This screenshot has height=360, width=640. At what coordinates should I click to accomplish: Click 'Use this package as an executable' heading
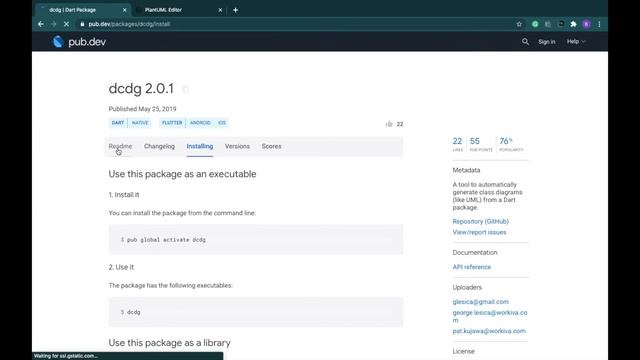coord(182,174)
